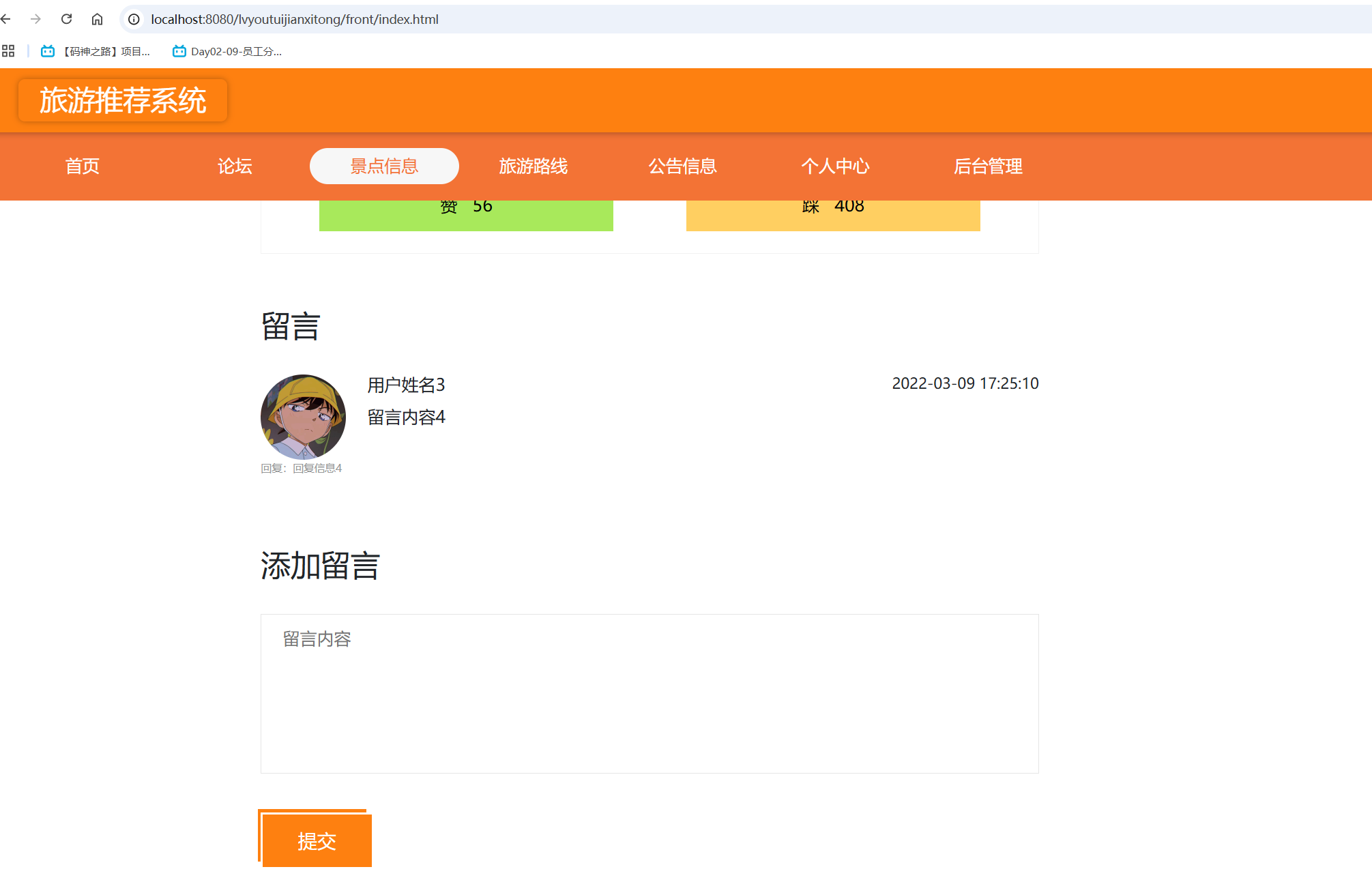Open the 公告信息 menu item
The image size is (1372, 895).
click(x=682, y=166)
